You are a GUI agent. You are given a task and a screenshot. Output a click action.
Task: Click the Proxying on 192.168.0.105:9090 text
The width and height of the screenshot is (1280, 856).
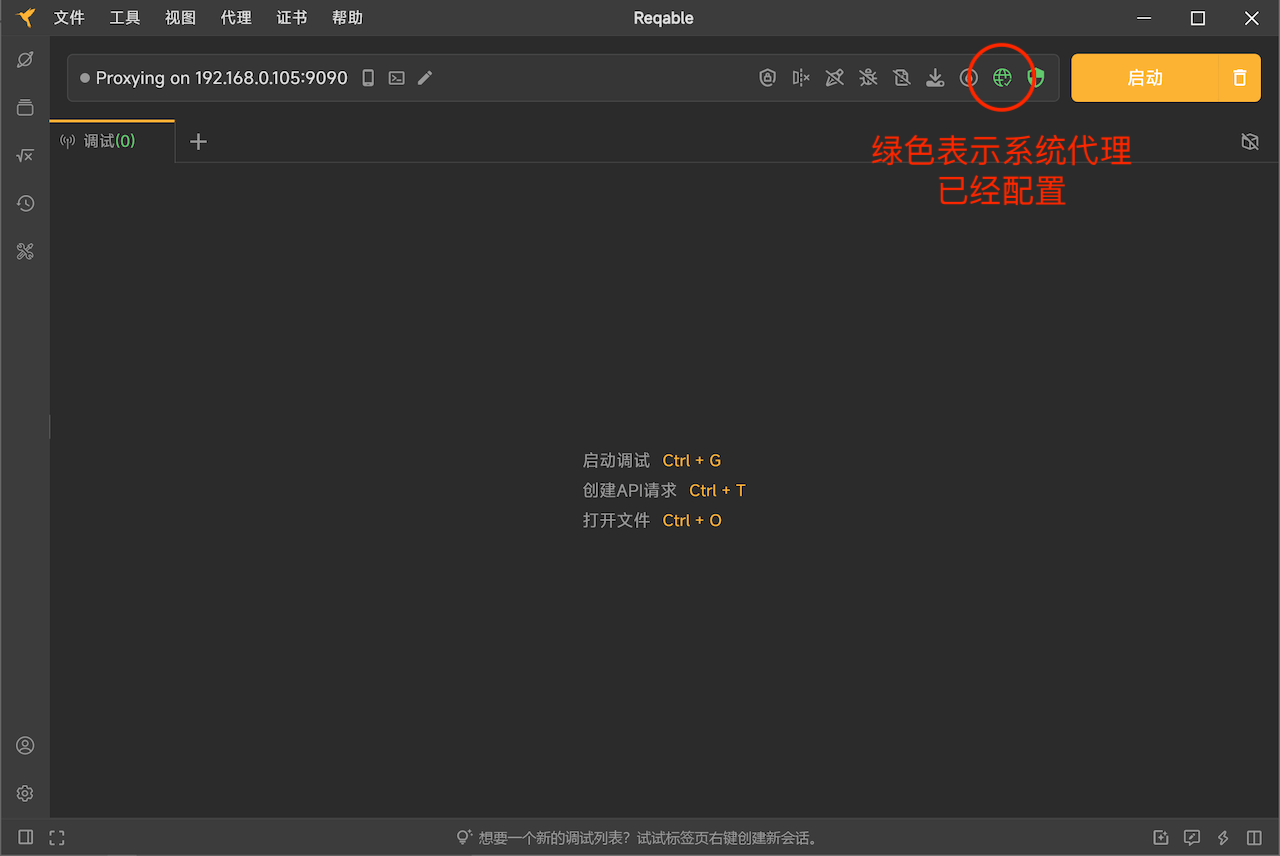(221, 78)
